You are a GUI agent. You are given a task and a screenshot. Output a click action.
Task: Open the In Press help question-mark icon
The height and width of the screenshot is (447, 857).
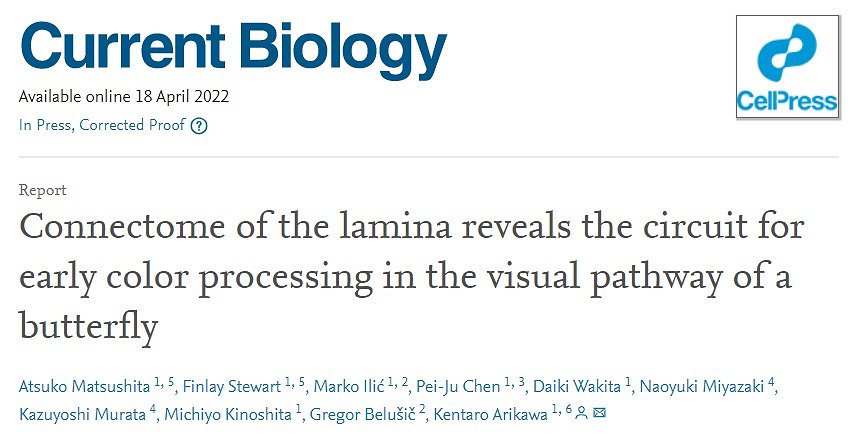click(199, 126)
